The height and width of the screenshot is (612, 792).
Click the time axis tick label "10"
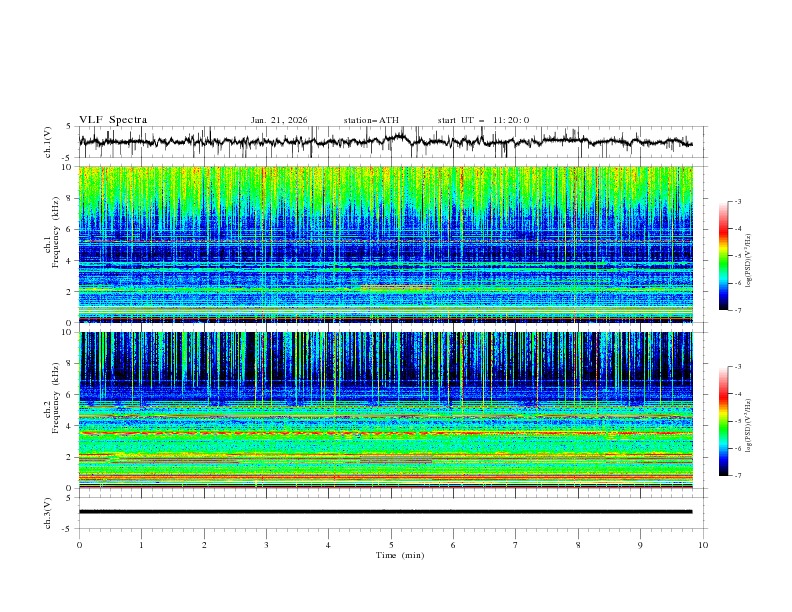pos(703,545)
